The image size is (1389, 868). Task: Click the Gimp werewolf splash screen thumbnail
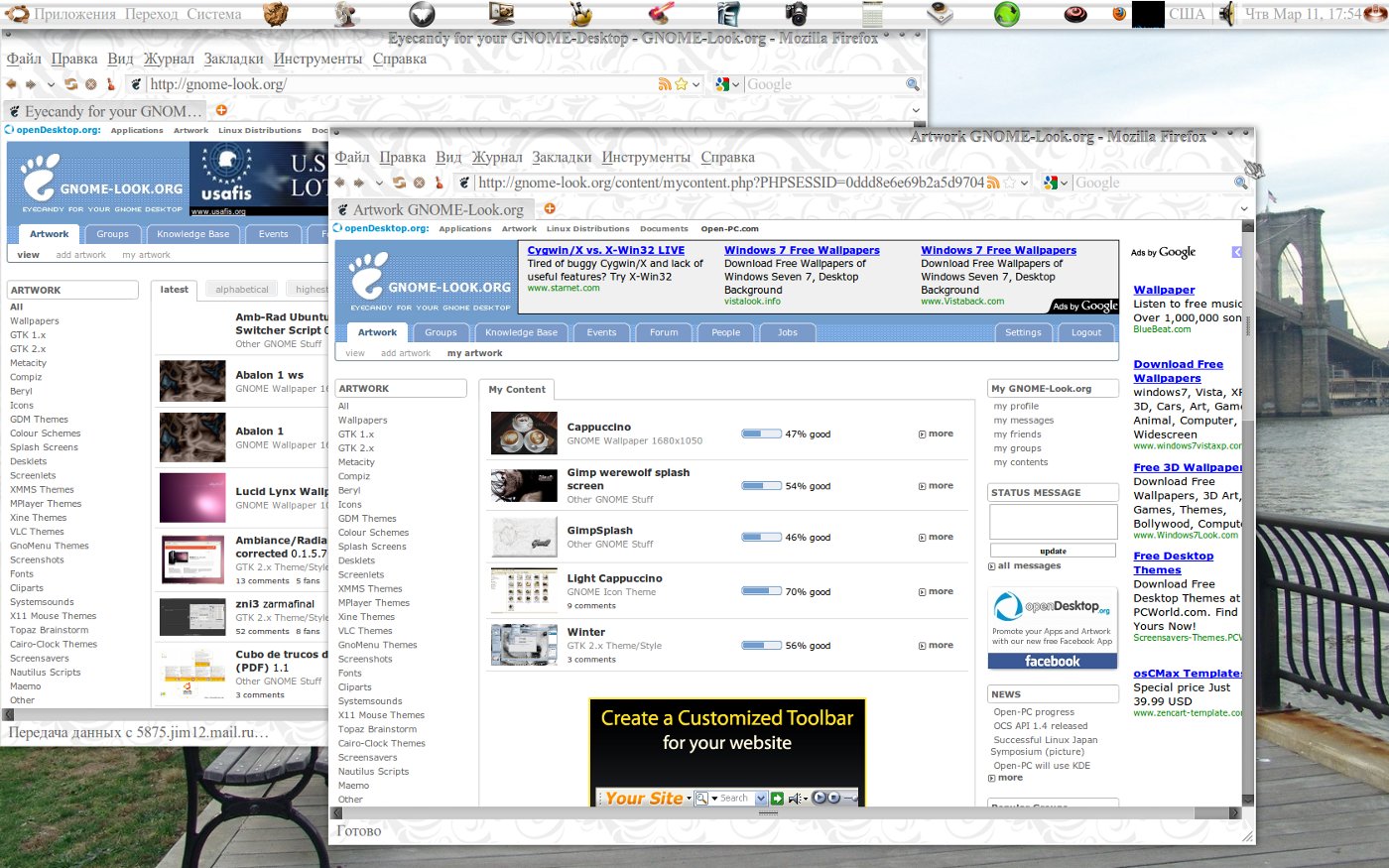click(x=524, y=486)
